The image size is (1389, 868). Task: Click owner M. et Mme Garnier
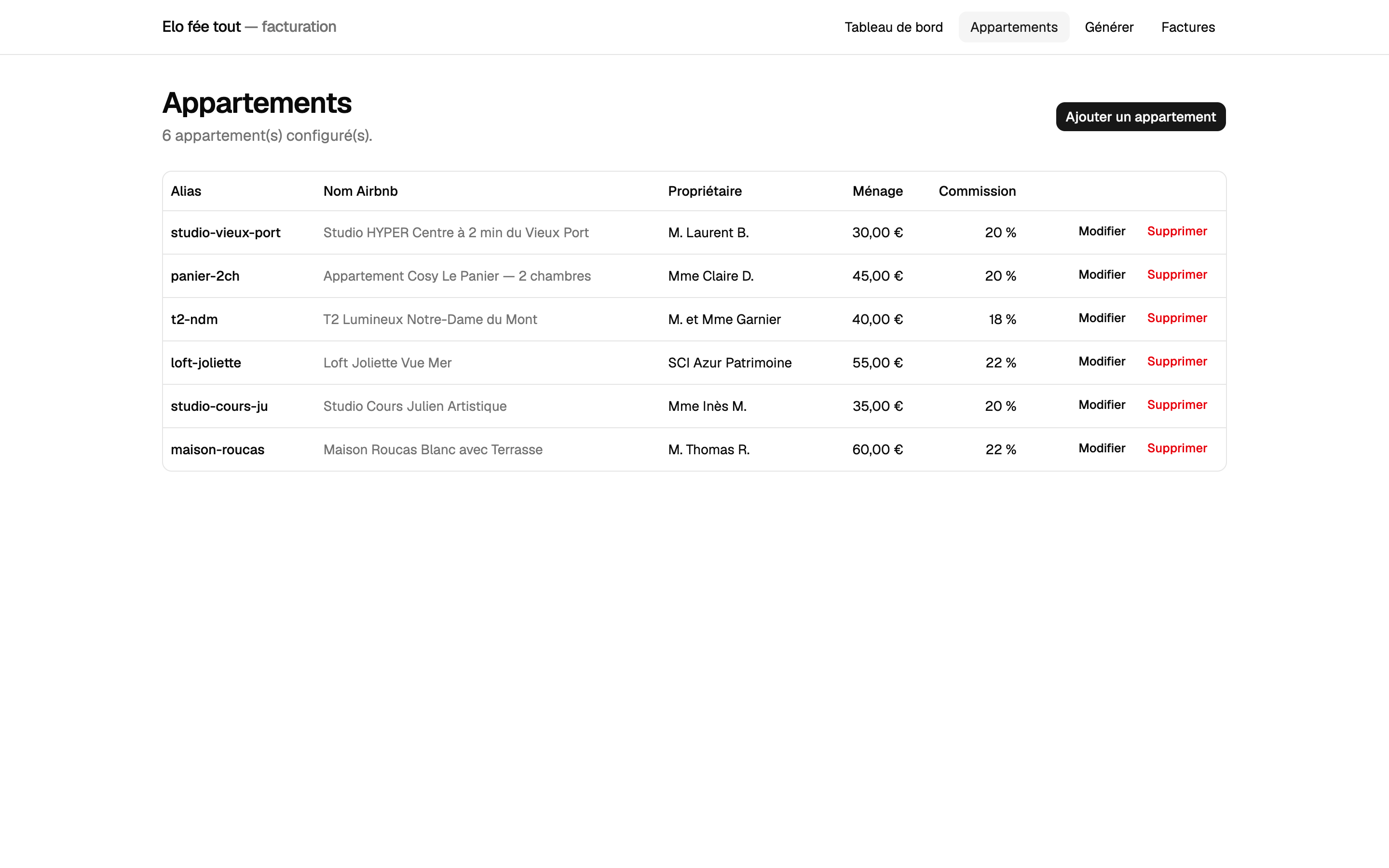tap(724, 320)
